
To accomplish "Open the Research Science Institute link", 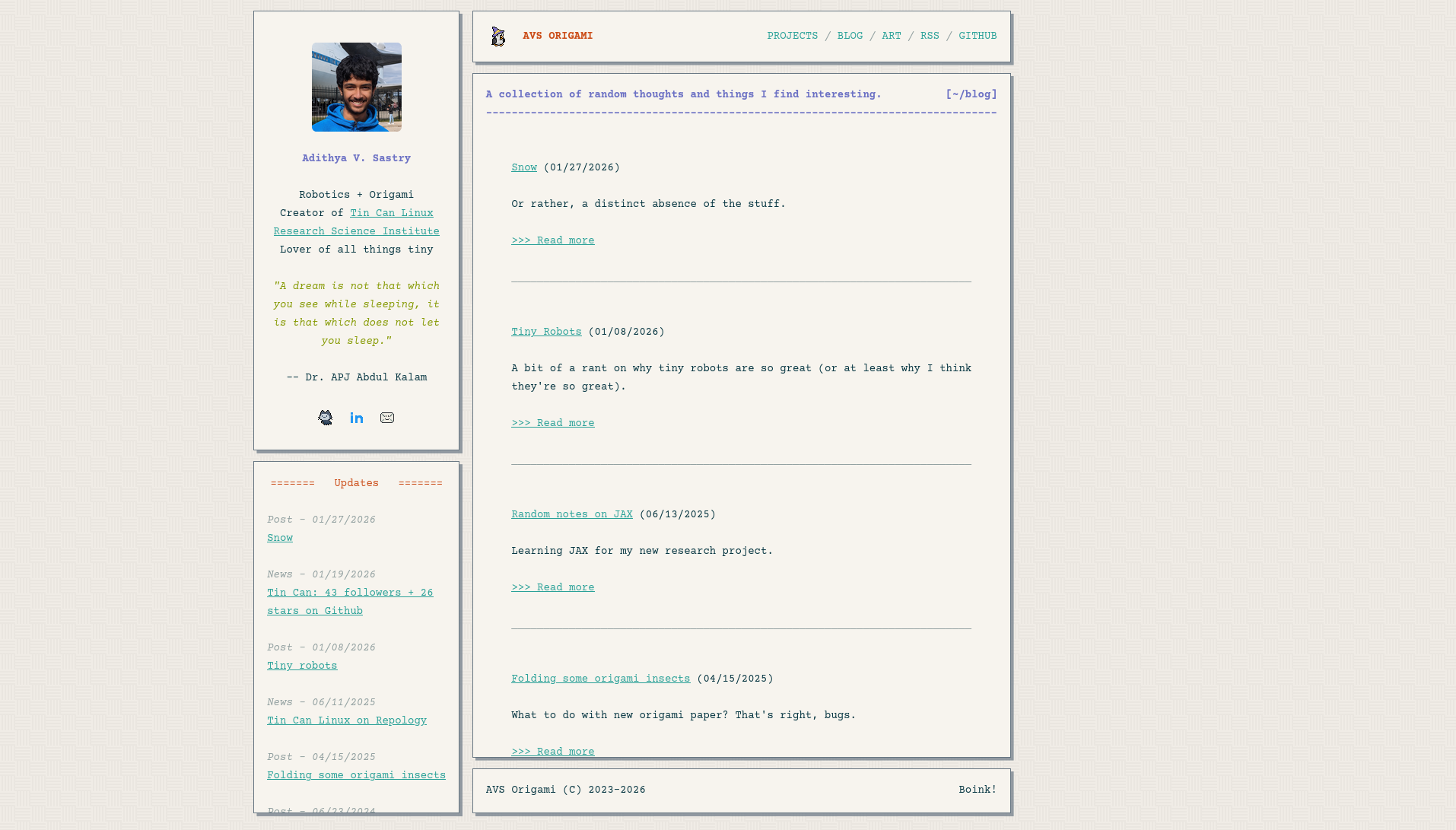I will point(356,231).
